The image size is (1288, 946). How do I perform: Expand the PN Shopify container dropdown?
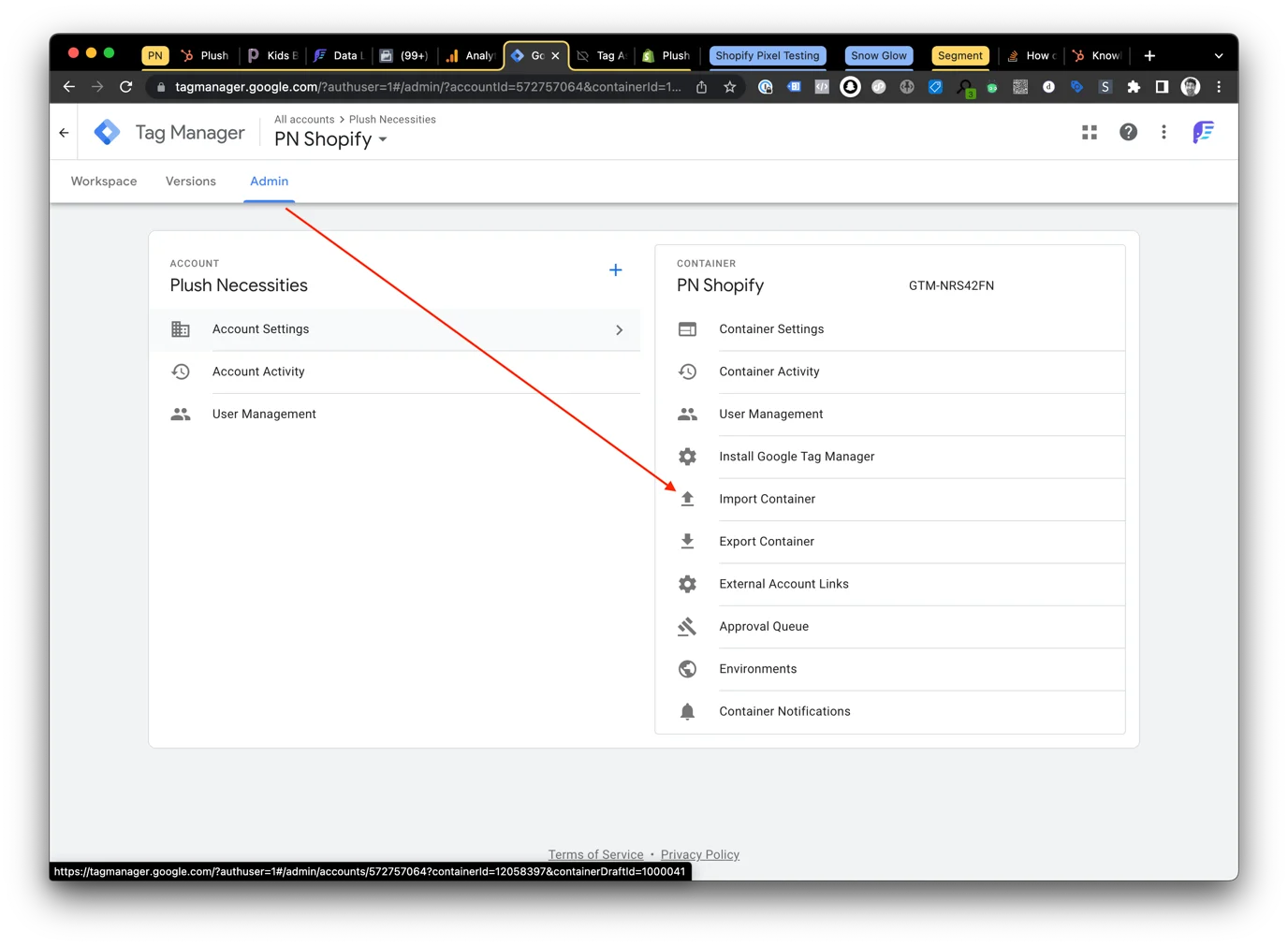(383, 140)
